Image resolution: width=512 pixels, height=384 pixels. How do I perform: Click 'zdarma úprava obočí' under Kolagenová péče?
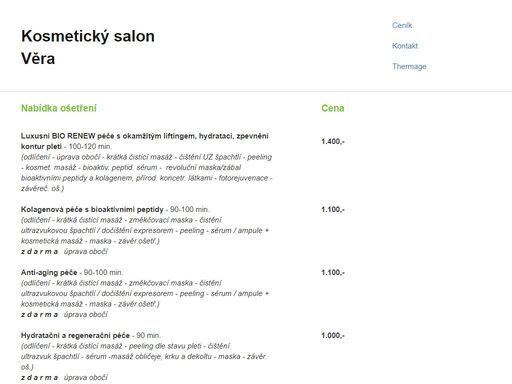coord(64,252)
